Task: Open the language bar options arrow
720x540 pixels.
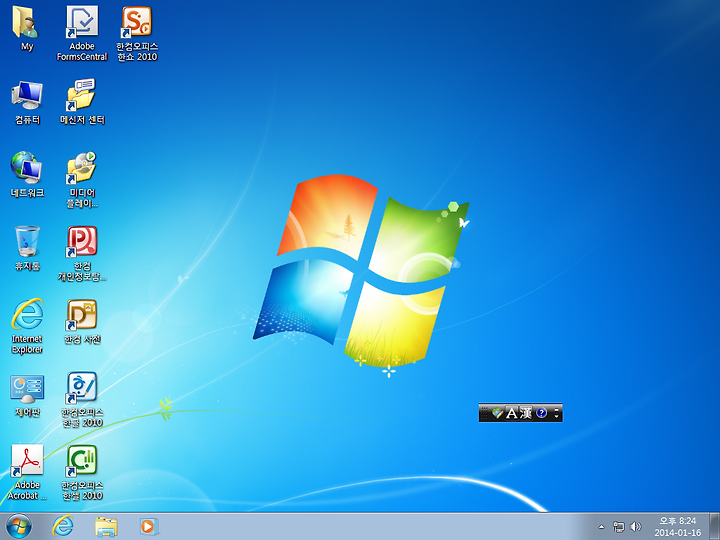Action: [557, 416]
